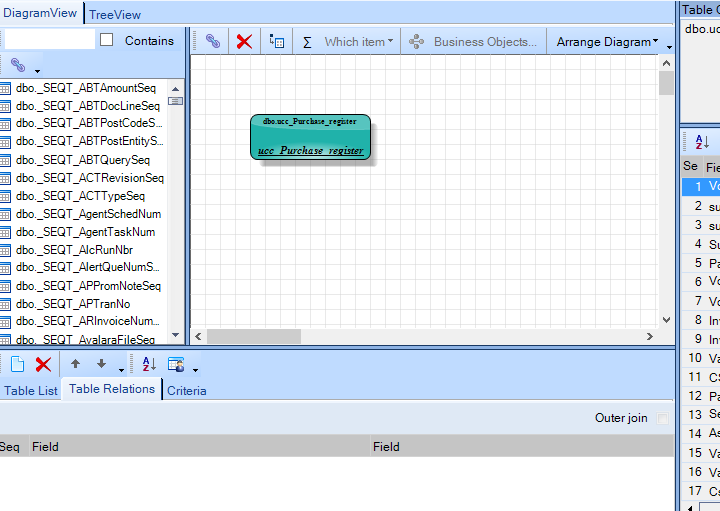Click the sigma summation icon
Image resolution: width=720 pixels, height=511 pixels.
pyautogui.click(x=307, y=42)
